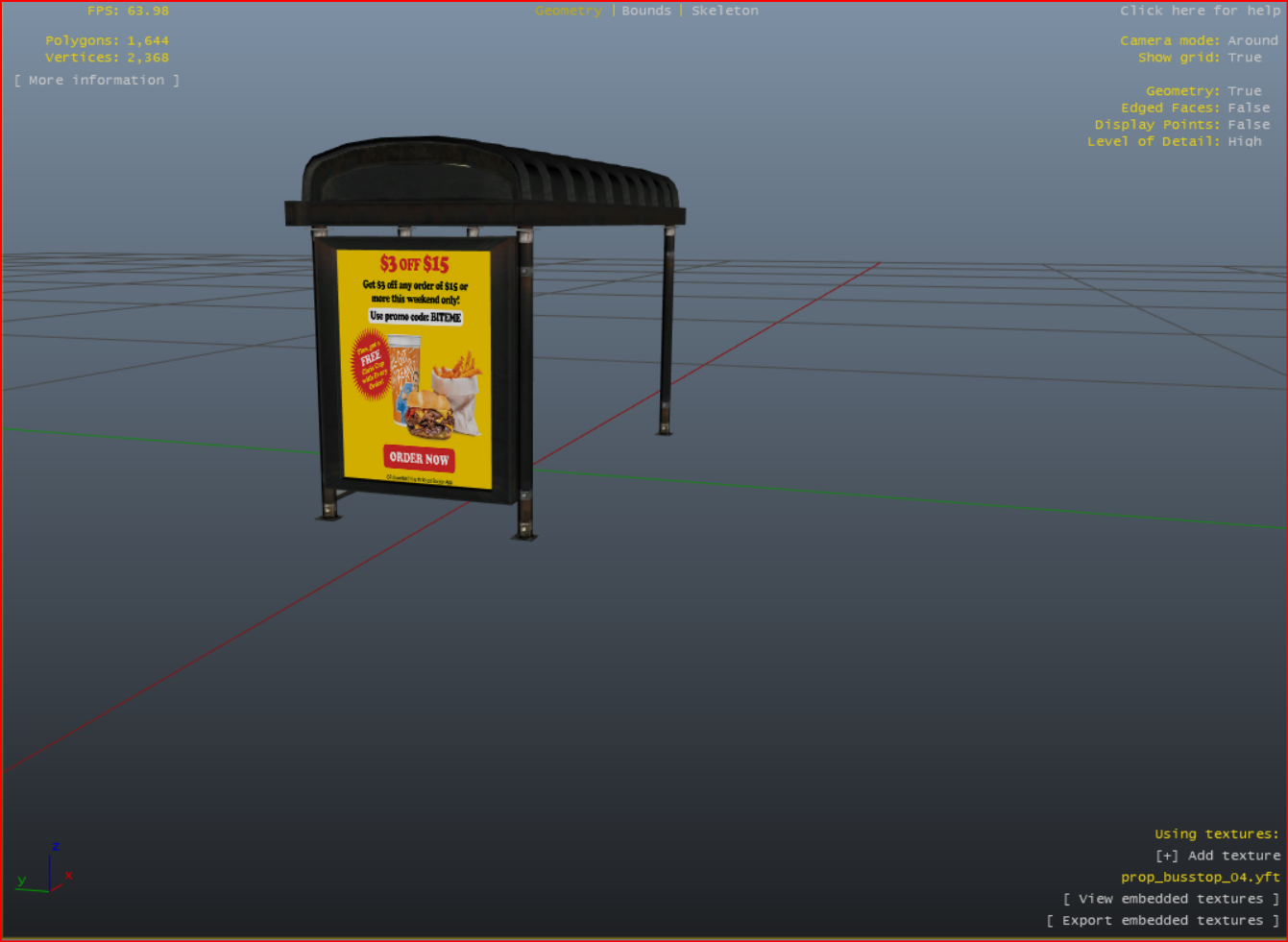Click the [+] Add texture button
This screenshot has width=1288, height=942.
click(x=1217, y=856)
